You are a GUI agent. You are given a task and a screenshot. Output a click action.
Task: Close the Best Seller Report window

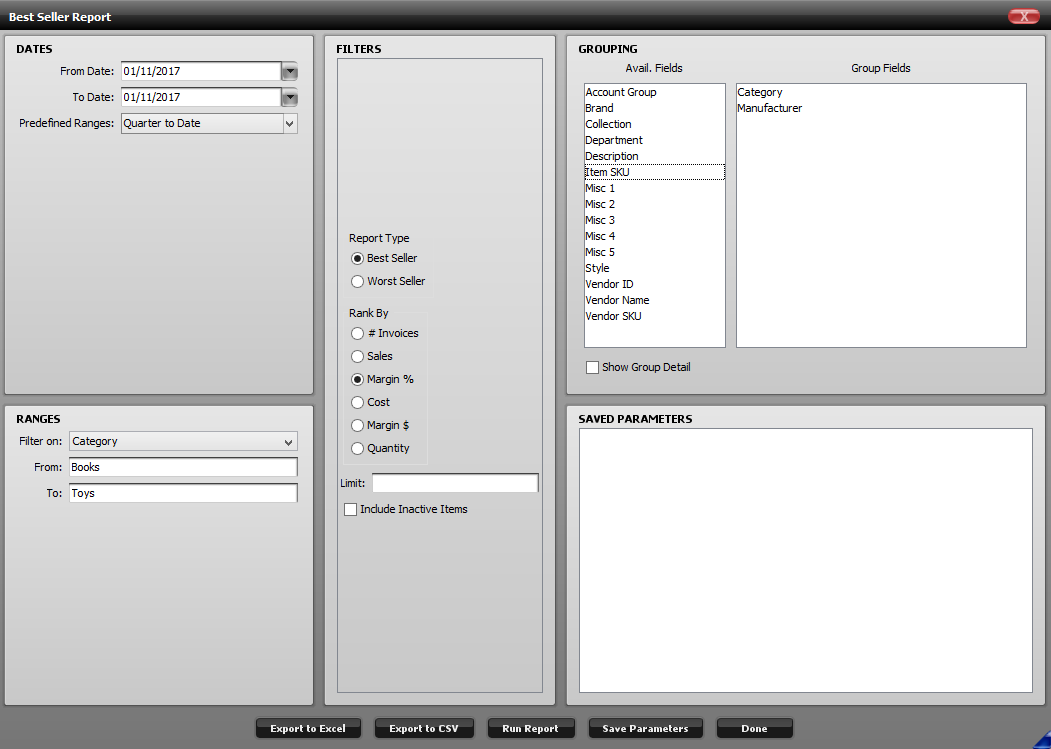[x=1024, y=17]
